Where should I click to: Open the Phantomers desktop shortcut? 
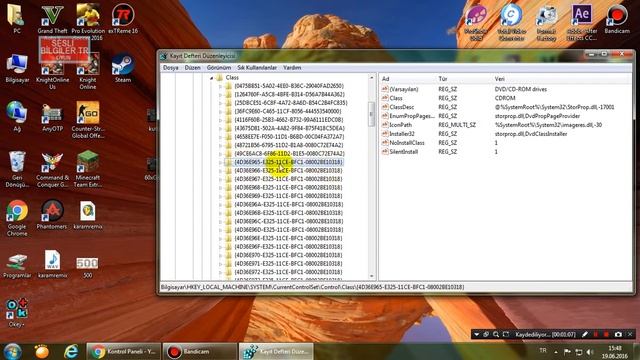(52, 214)
